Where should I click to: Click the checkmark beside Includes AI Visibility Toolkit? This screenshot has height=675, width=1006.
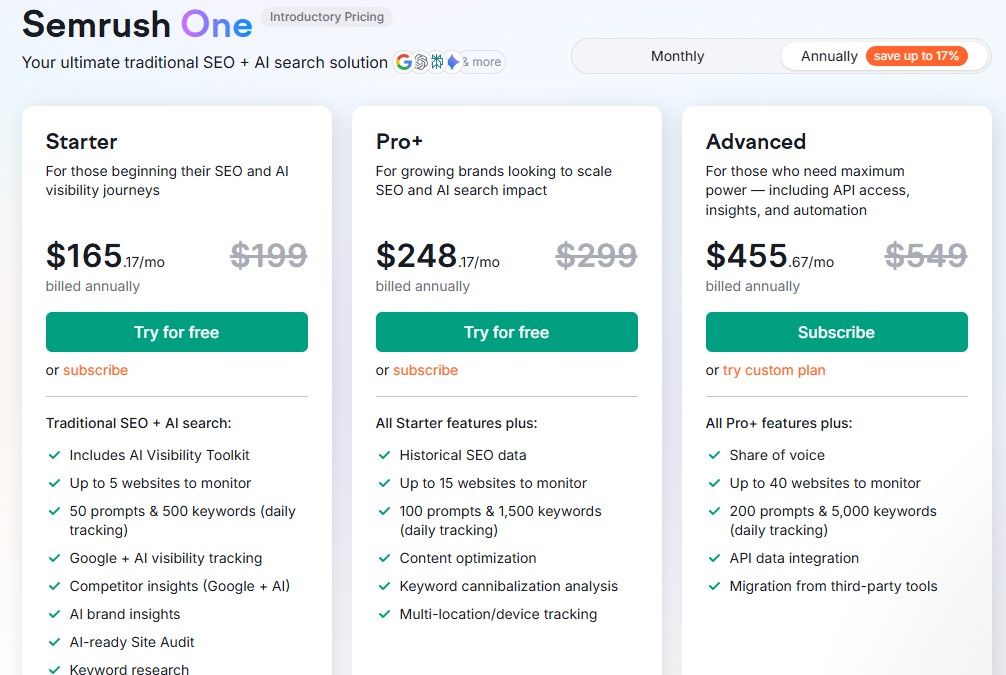(x=55, y=455)
